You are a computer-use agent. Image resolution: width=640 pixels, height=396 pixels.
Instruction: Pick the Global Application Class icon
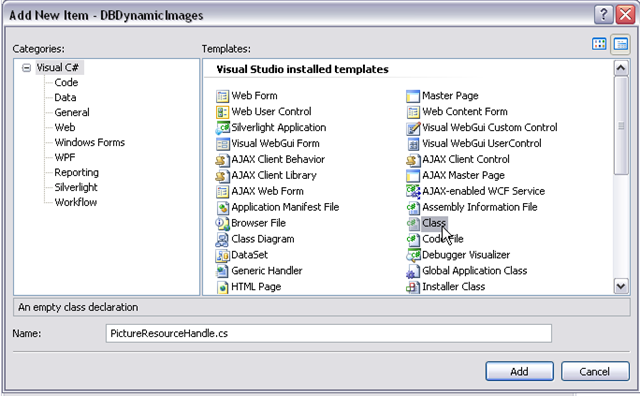coord(413,271)
